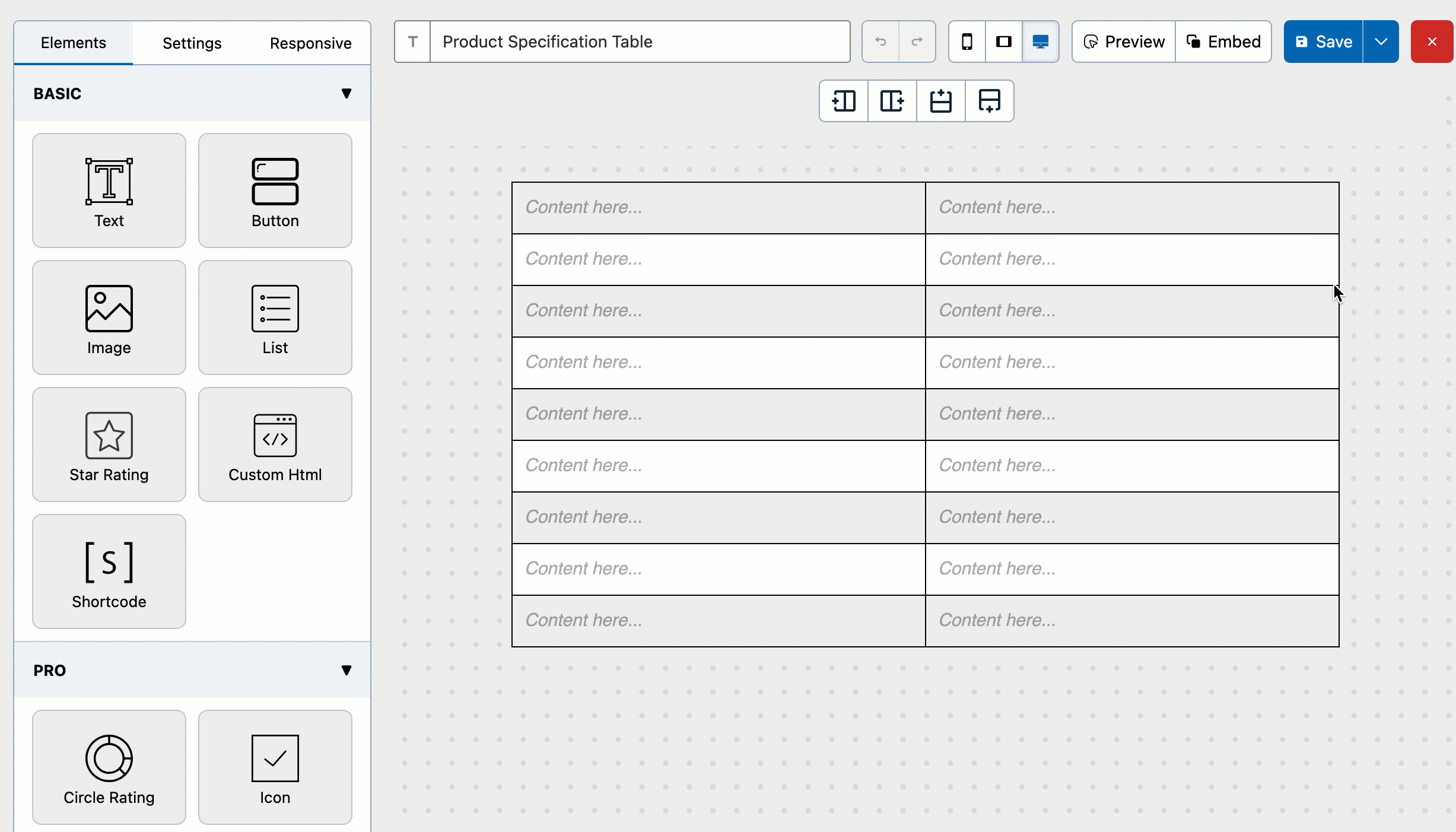Switch to desktop device view
The image size is (1456, 832).
1041,42
